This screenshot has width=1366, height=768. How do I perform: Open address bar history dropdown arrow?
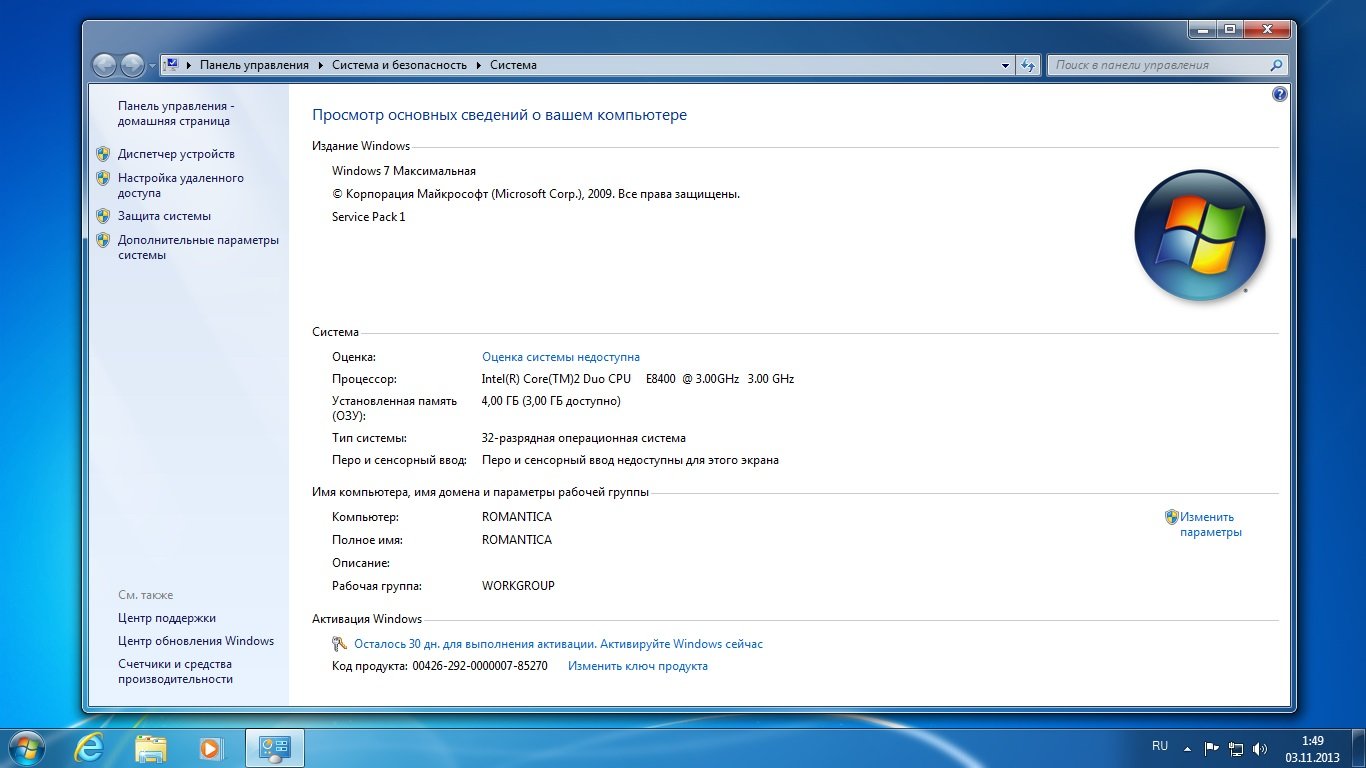click(x=1006, y=65)
